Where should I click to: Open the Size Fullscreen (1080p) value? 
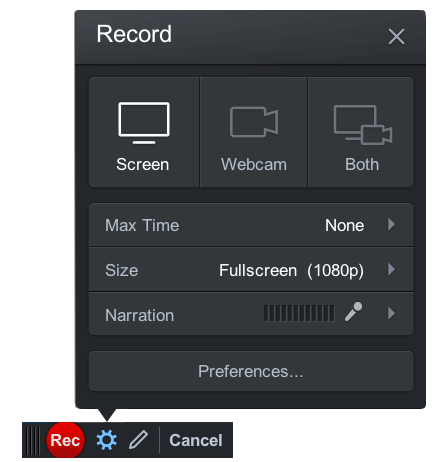[x=291, y=270]
